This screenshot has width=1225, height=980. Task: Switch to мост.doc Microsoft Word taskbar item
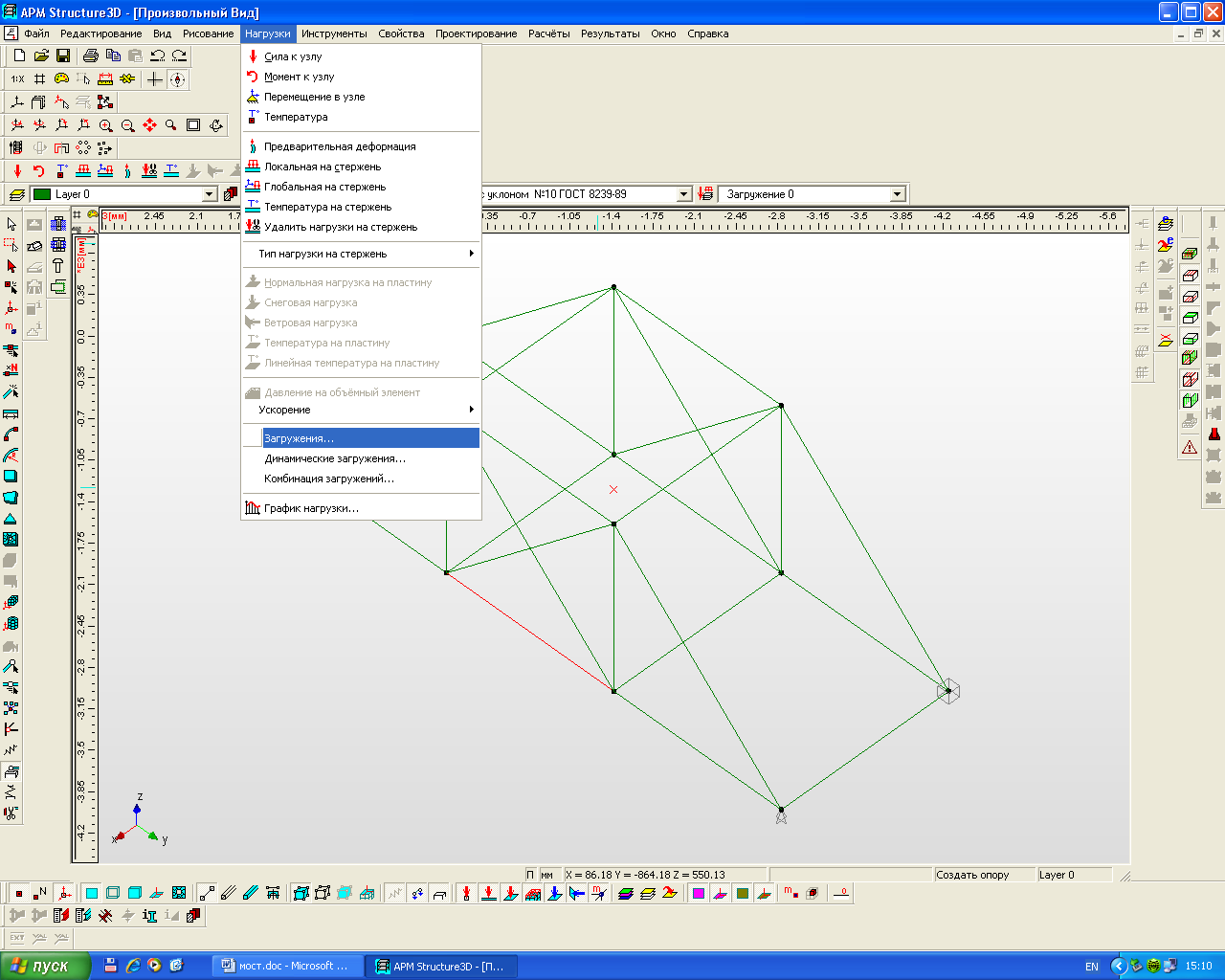[x=287, y=966]
